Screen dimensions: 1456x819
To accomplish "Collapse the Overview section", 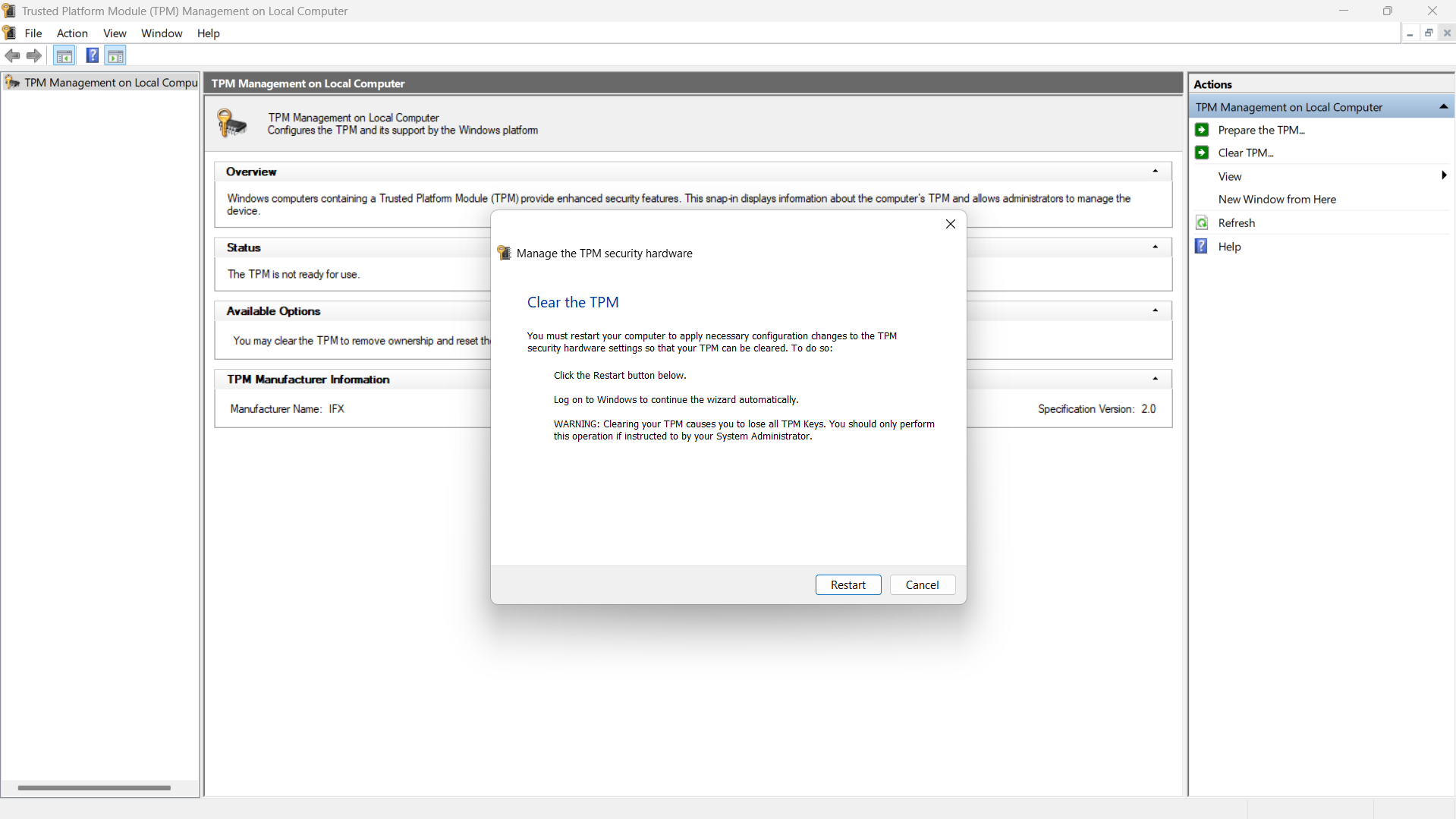I will coord(1156,172).
